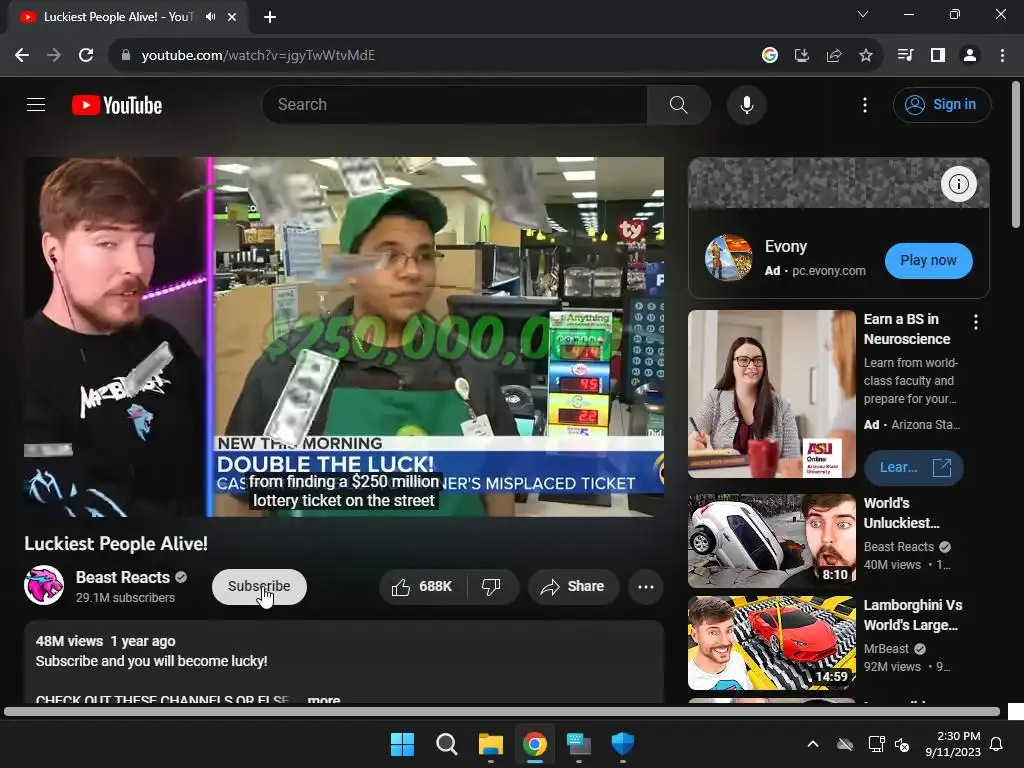Share this page from address bar
This screenshot has width=1024, height=768.
(x=834, y=56)
